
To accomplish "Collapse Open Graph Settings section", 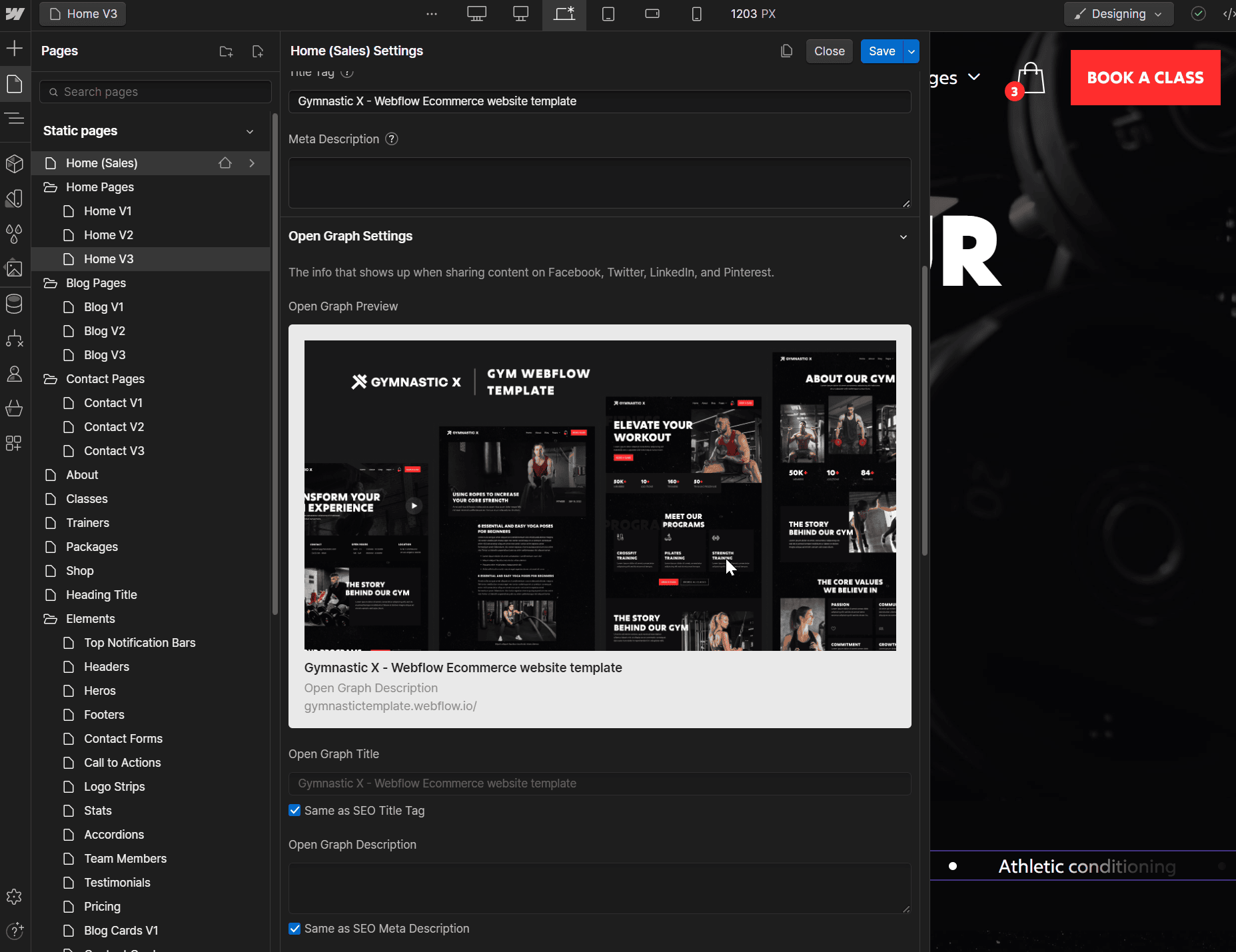I will point(904,237).
